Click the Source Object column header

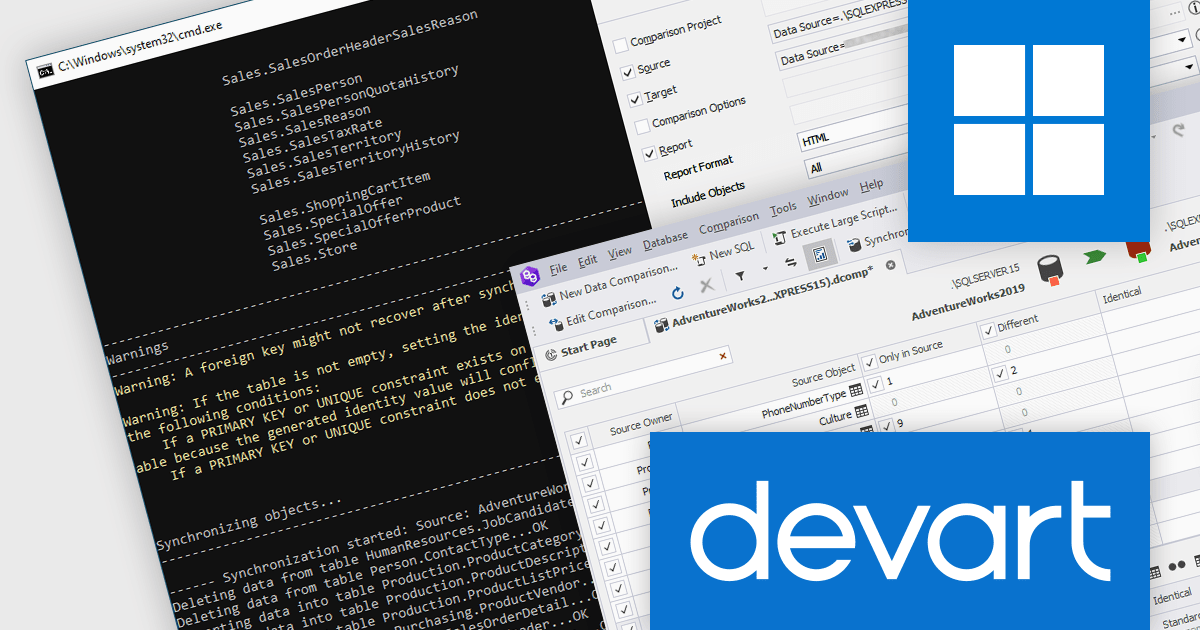(824, 375)
